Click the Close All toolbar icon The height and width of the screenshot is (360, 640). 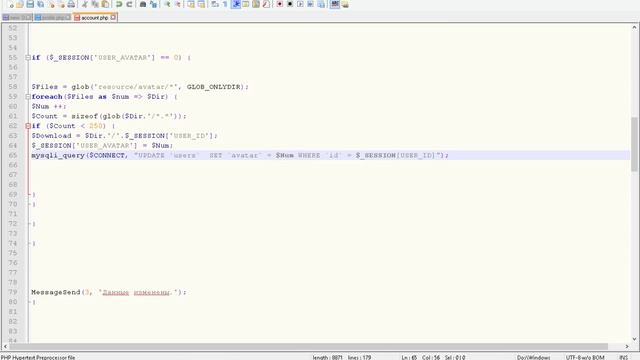point(61,4)
